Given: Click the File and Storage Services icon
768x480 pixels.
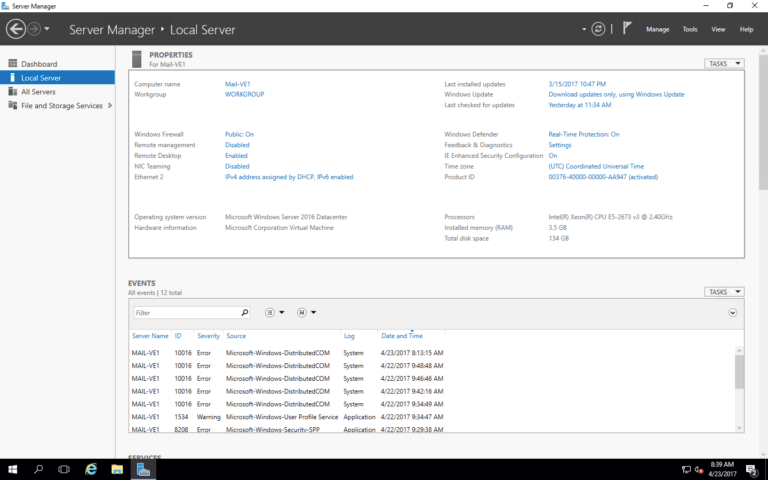Looking at the screenshot, I should point(13,105).
